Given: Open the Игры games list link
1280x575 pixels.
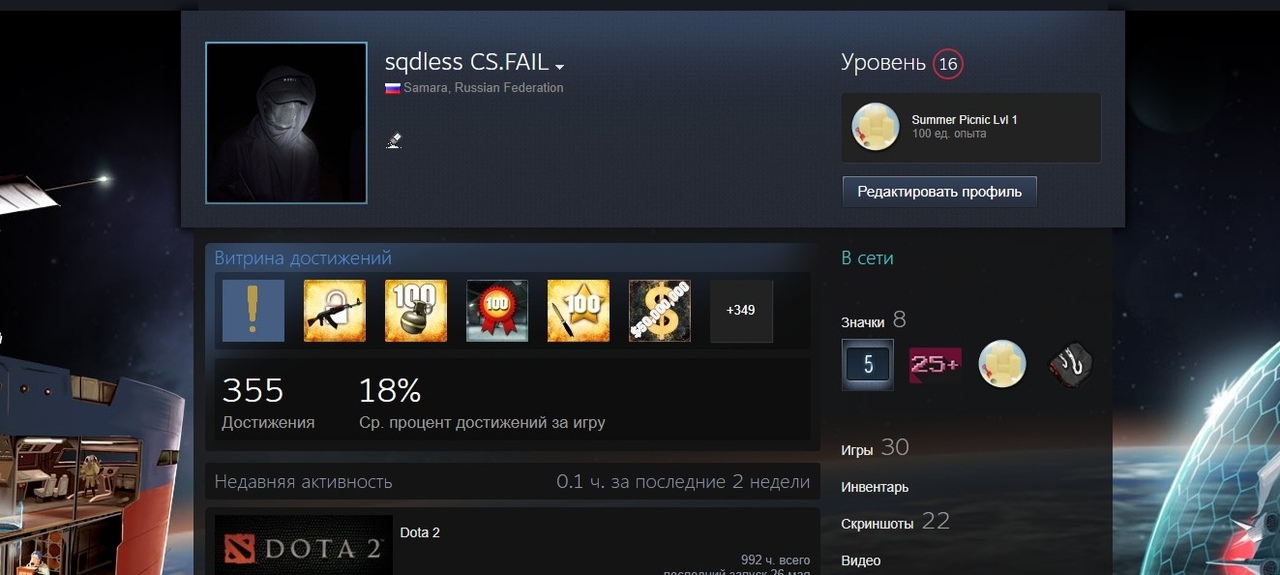Looking at the screenshot, I should [x=857, y=450].
